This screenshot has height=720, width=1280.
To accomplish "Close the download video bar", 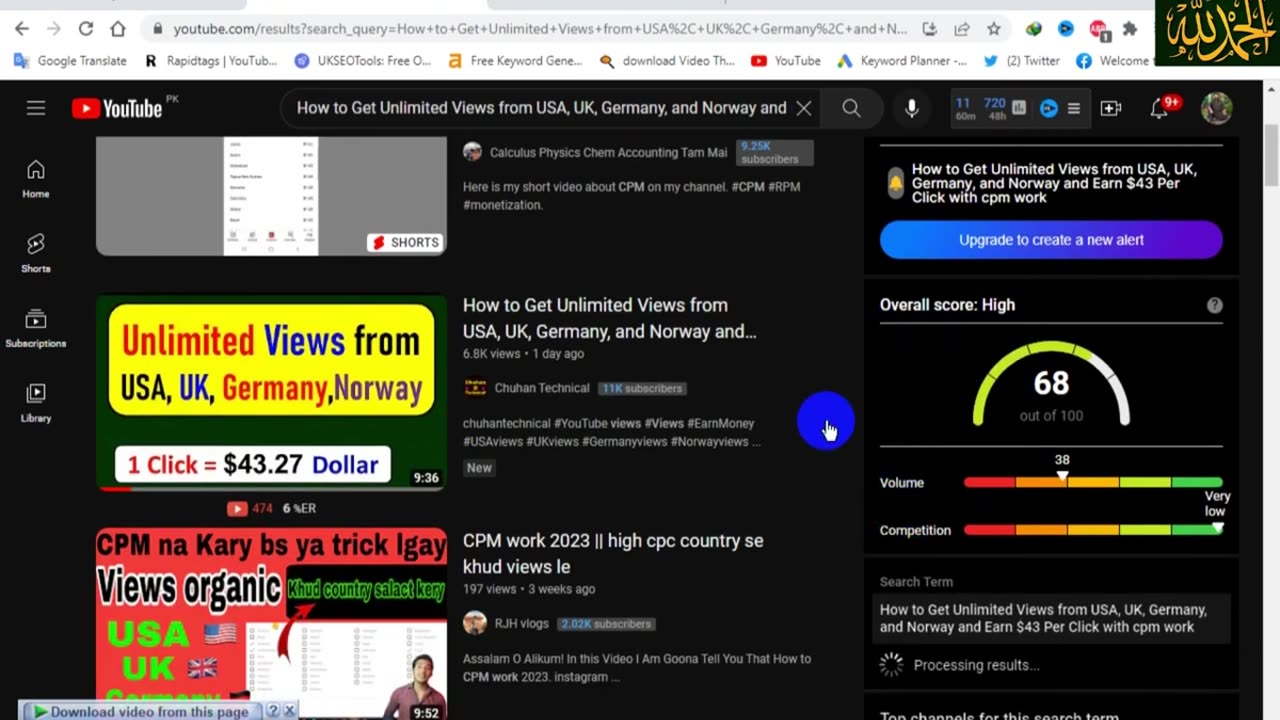I will point(289,711).
